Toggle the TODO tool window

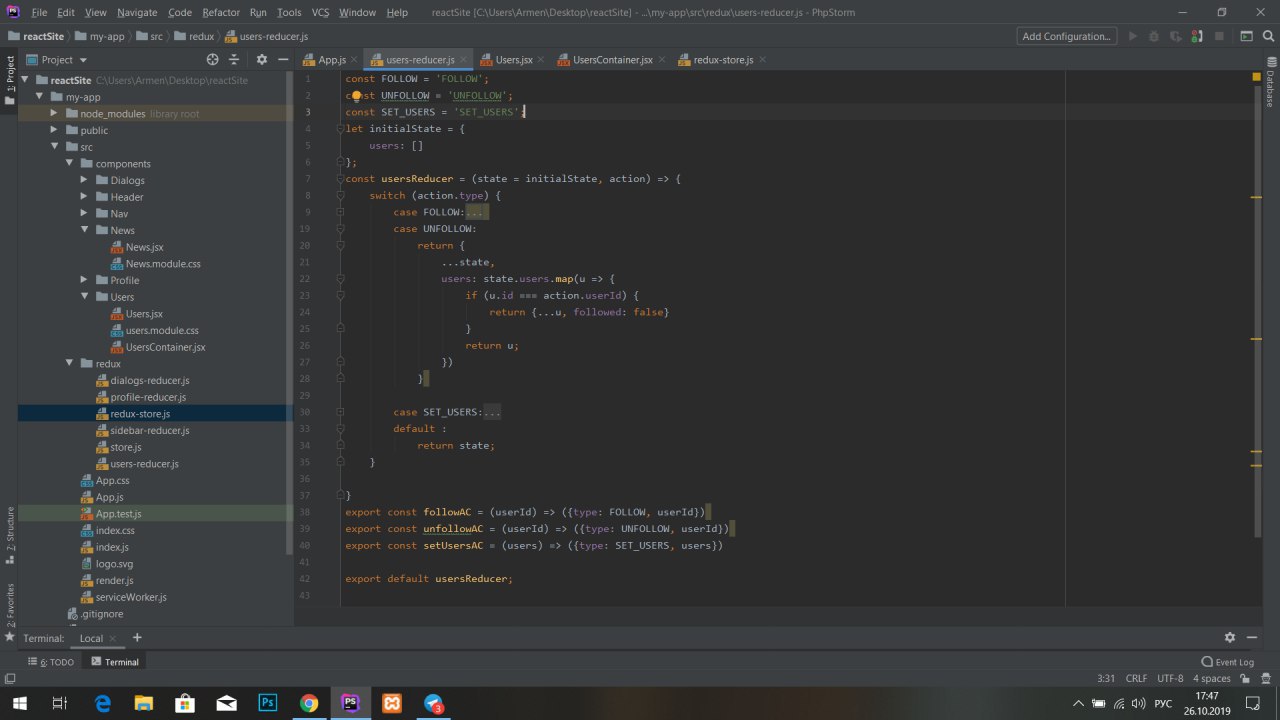click(54, 662)
